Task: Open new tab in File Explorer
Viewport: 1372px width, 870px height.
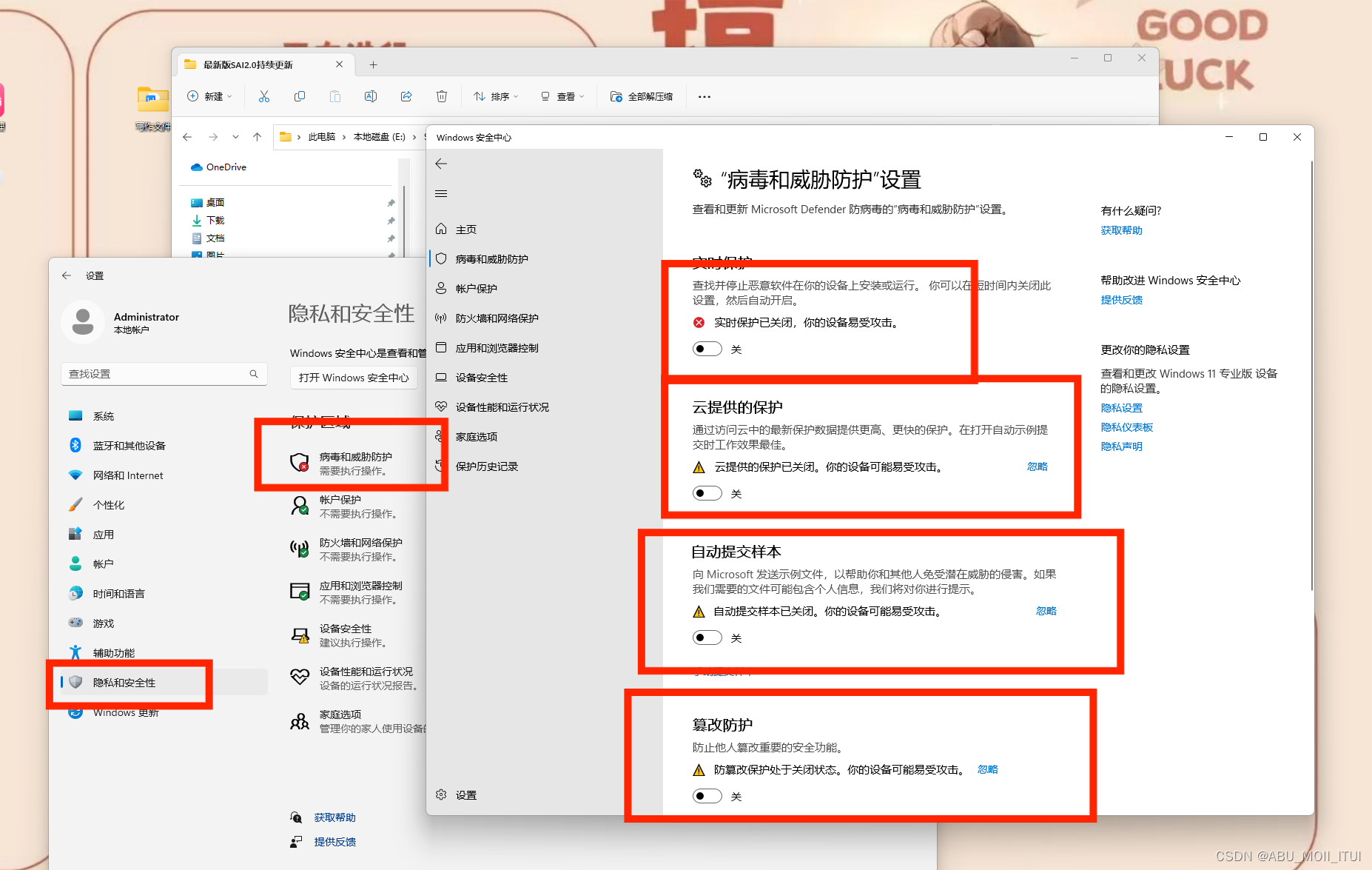Action: tap(373, 65)
